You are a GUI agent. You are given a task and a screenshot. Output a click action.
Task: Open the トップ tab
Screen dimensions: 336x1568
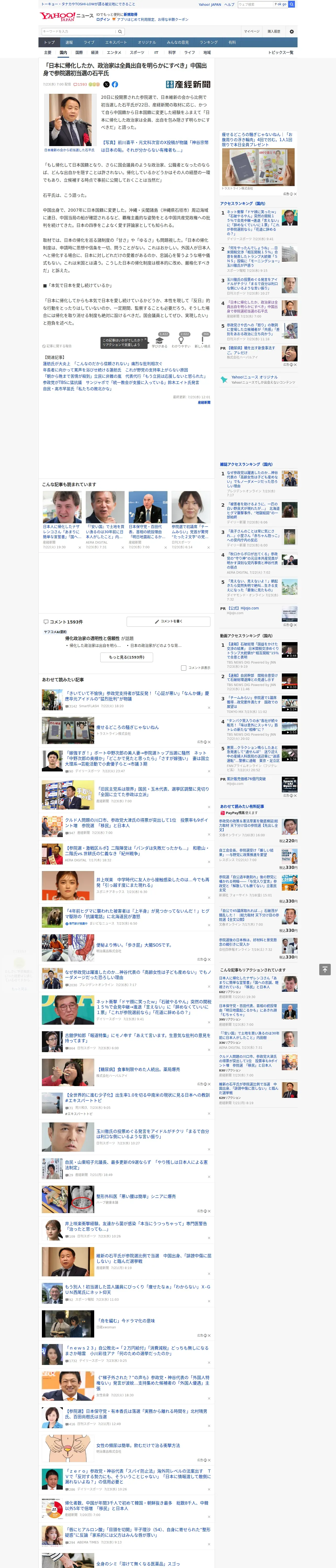point(49,43)
